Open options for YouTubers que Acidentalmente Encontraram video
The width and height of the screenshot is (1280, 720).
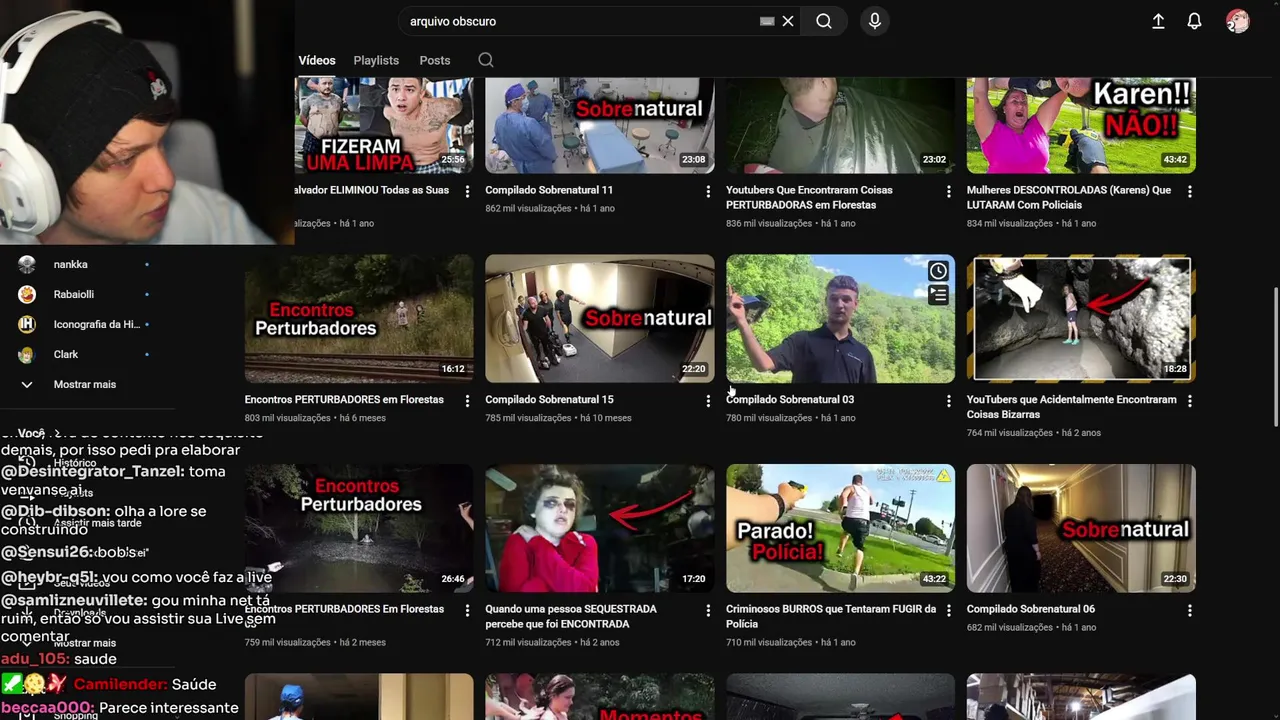[x=1189, y=401]
